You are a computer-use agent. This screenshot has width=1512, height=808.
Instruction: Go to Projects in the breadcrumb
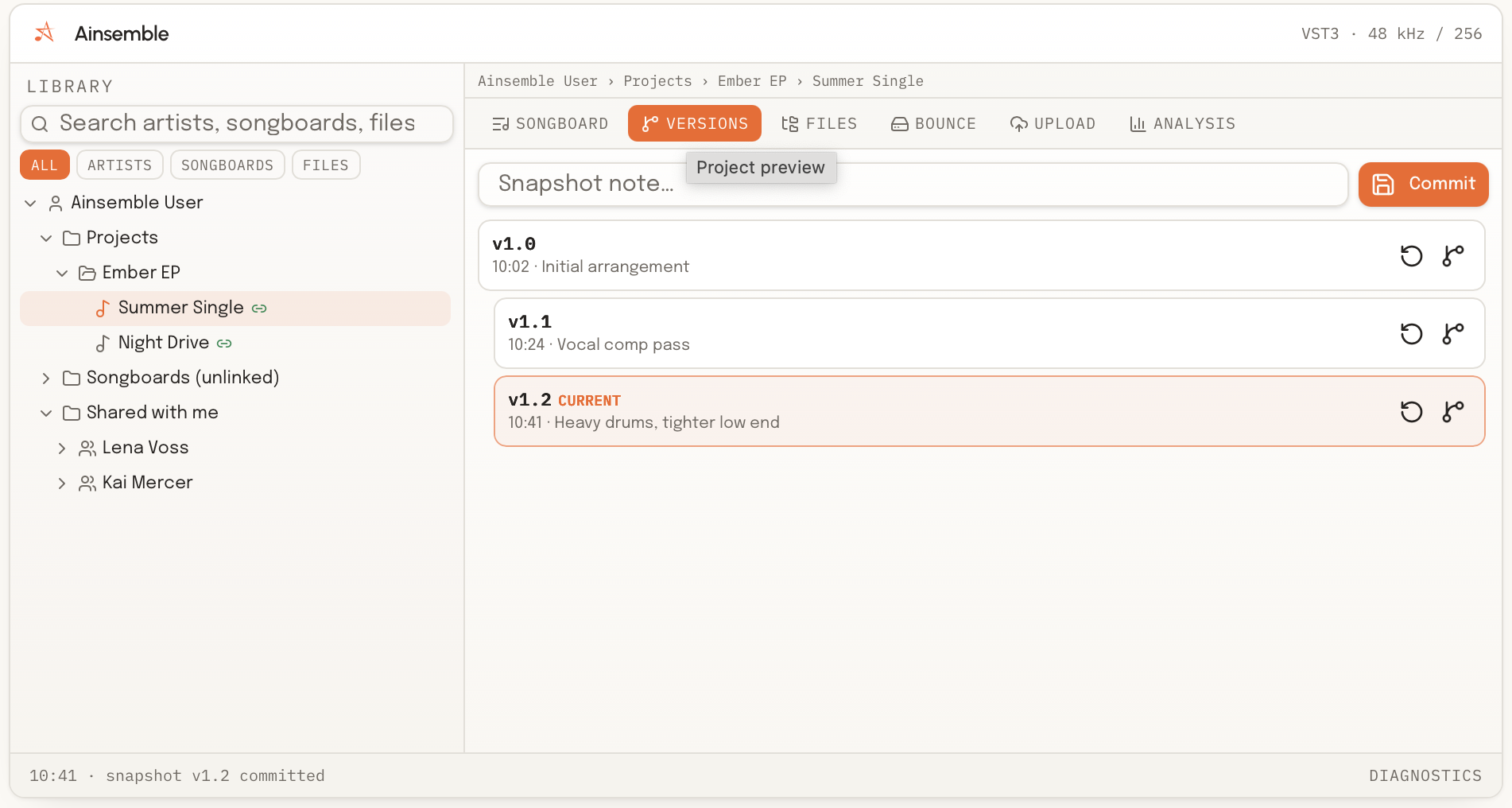pos(657,81)
